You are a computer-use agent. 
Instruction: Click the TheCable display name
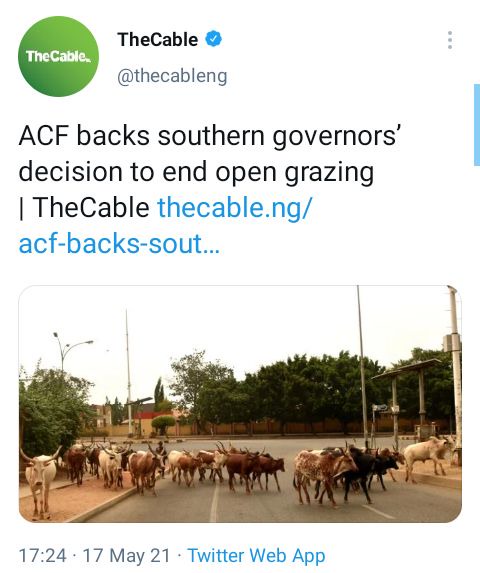coord(157,39)
